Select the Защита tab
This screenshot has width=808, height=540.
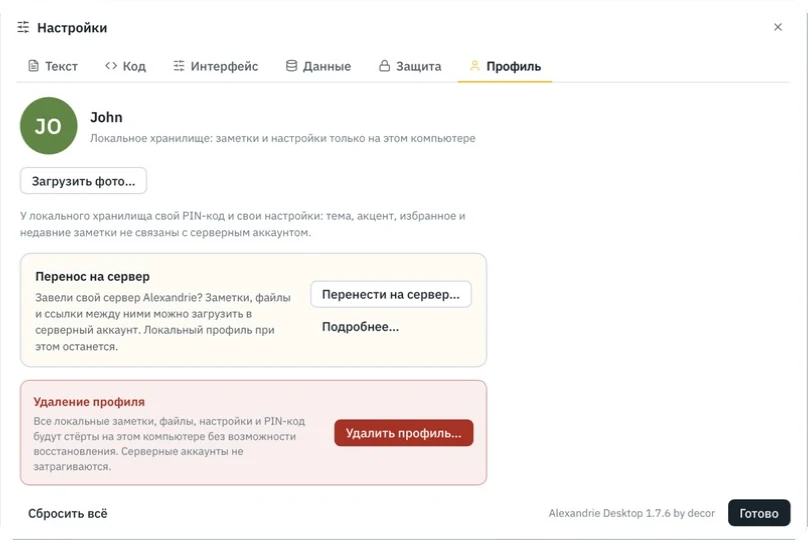pyautogui.click(x=411, y=66)
